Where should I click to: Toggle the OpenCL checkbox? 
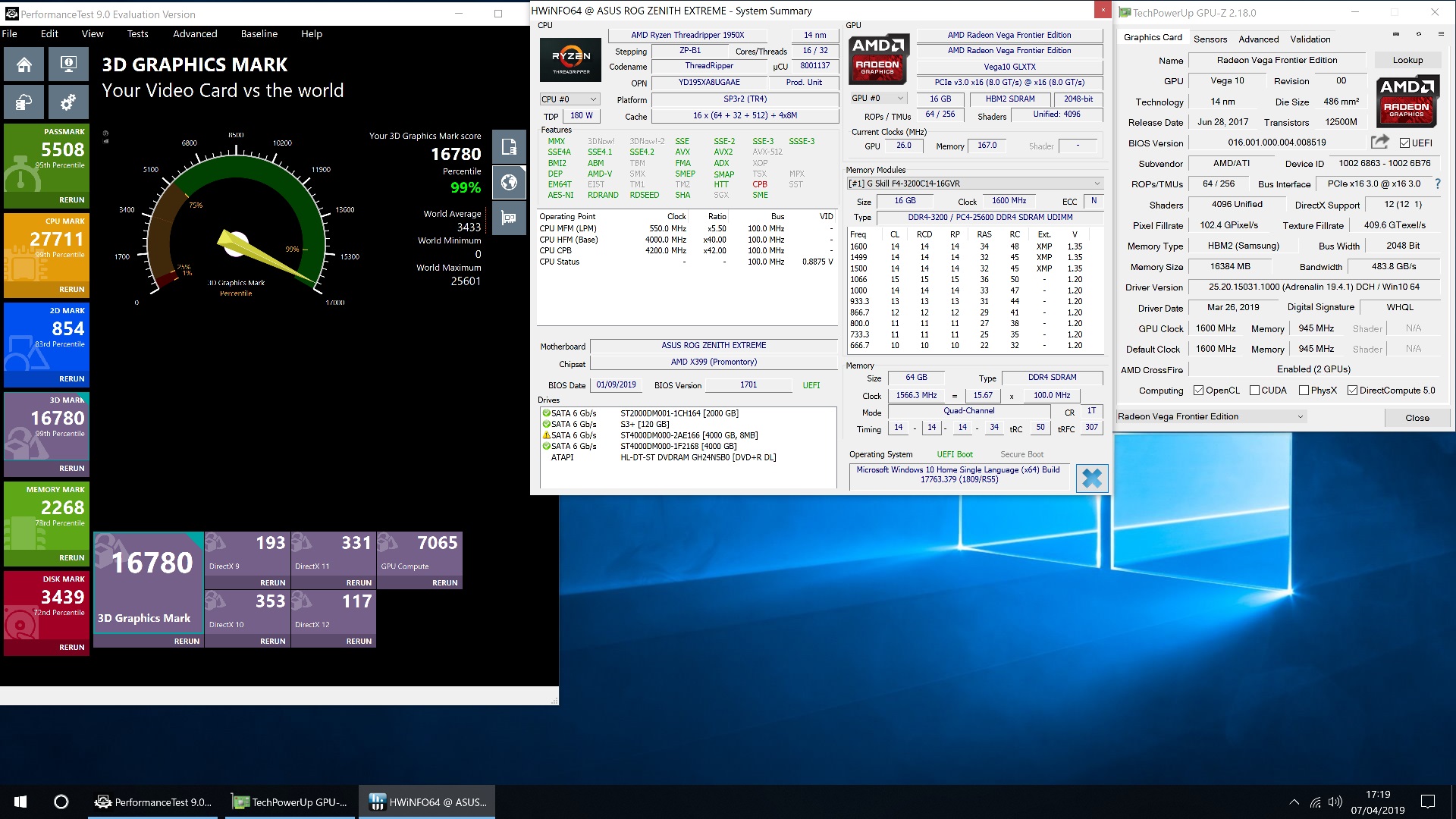tap(1198, 391)
